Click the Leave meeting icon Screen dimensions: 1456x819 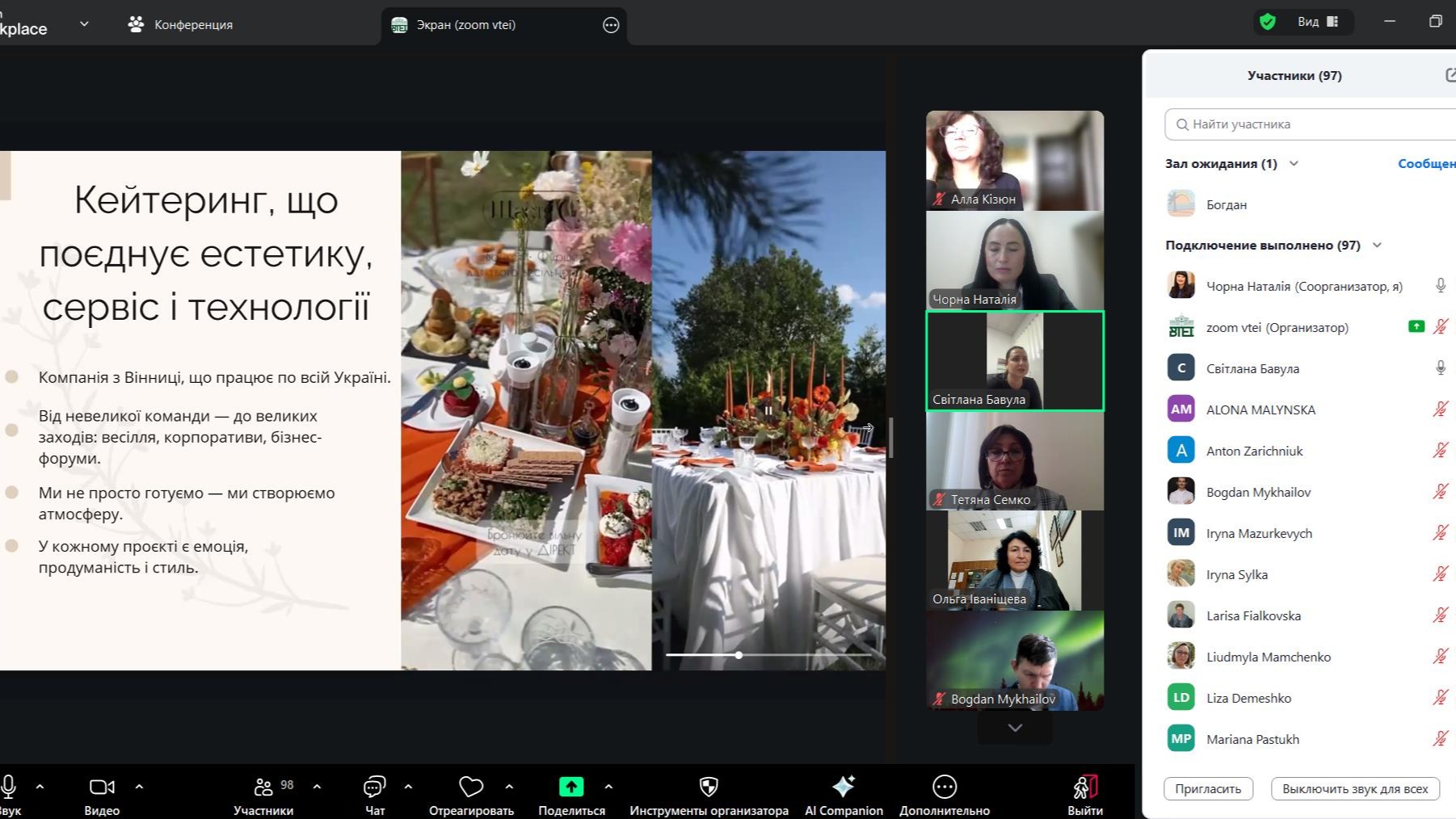tap(1084, 787)
